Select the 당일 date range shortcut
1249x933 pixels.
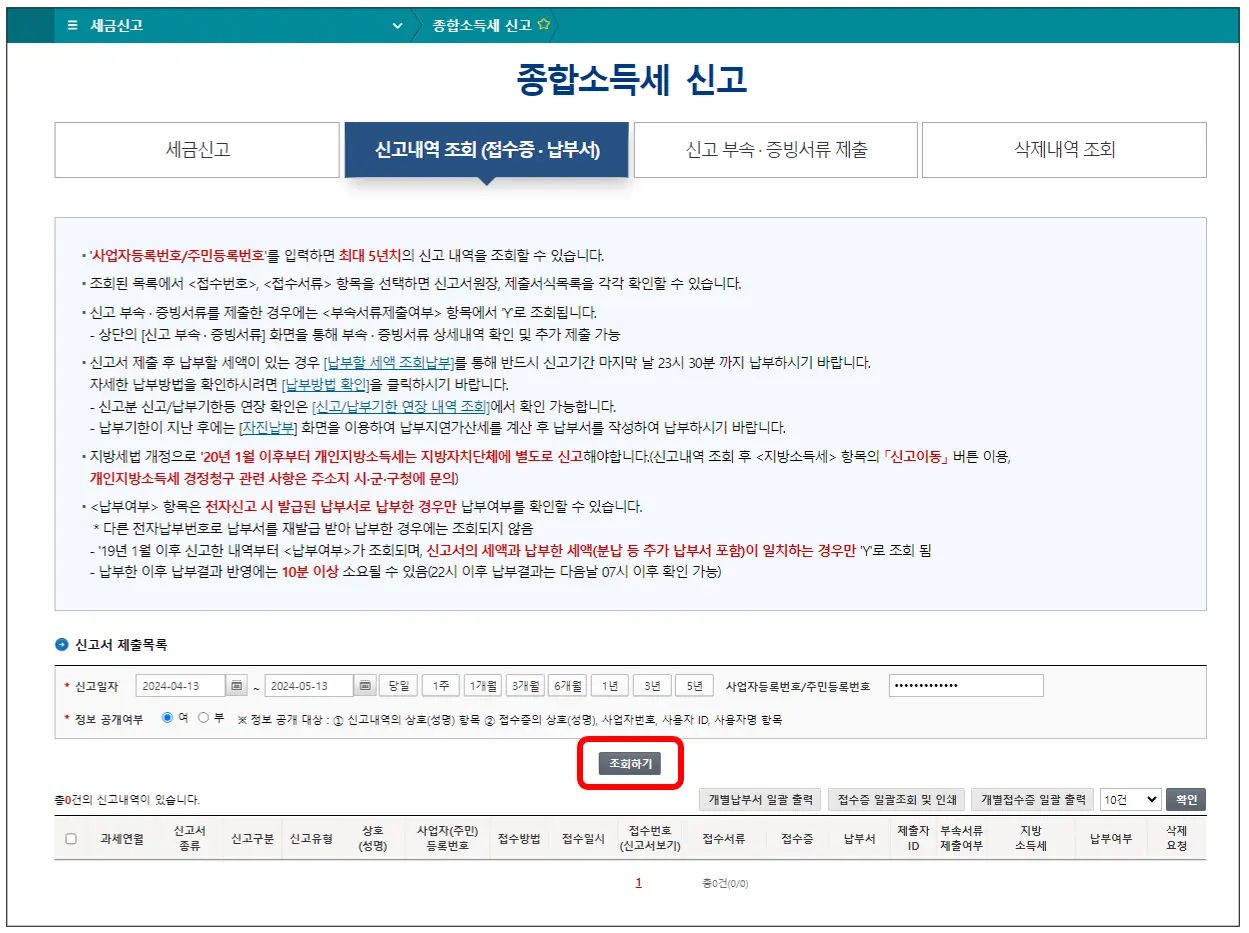click(x=399, y=686)
